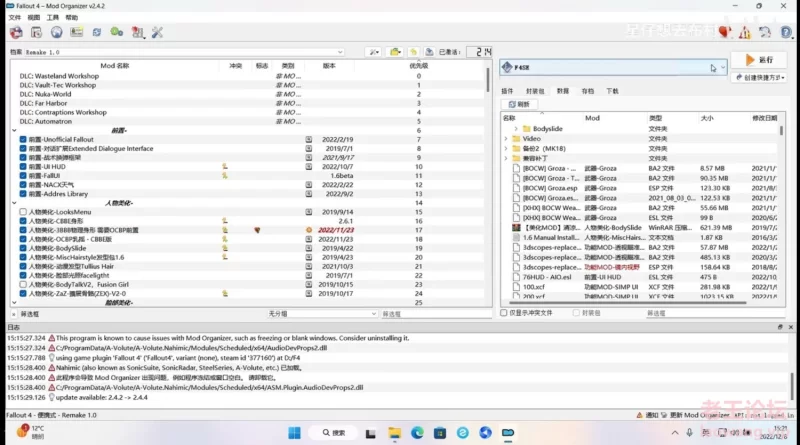Switch to the 下载 tab
The width and height of the screenshot is (800, 445).
[x=612, y=91]
